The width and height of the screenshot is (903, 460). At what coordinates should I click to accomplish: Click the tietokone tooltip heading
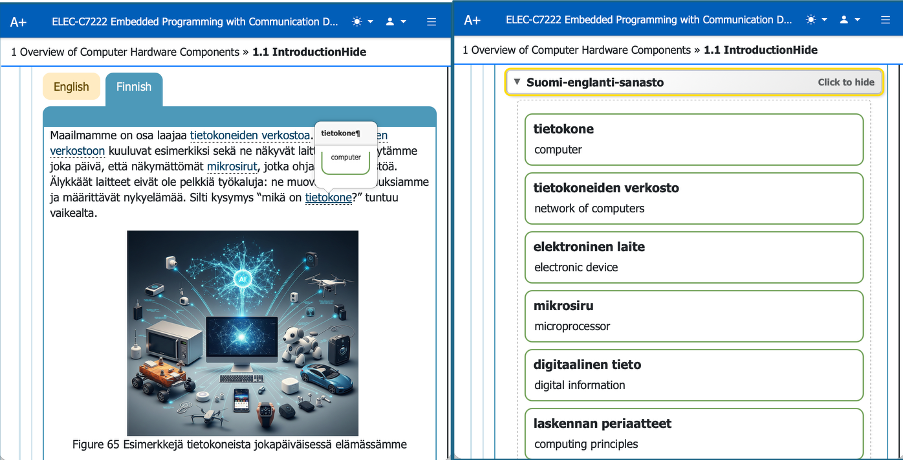[340, 134]
